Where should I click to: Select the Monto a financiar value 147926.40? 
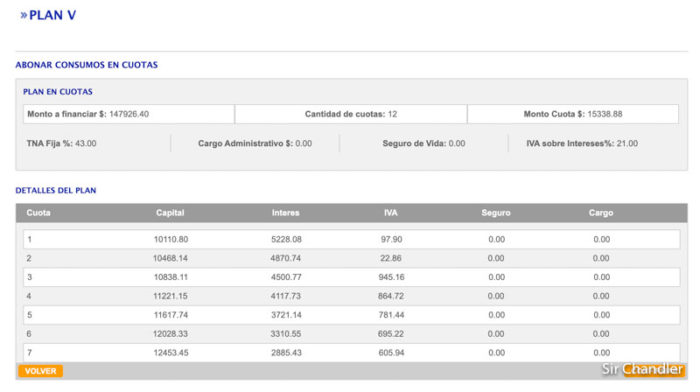[129, 114]
